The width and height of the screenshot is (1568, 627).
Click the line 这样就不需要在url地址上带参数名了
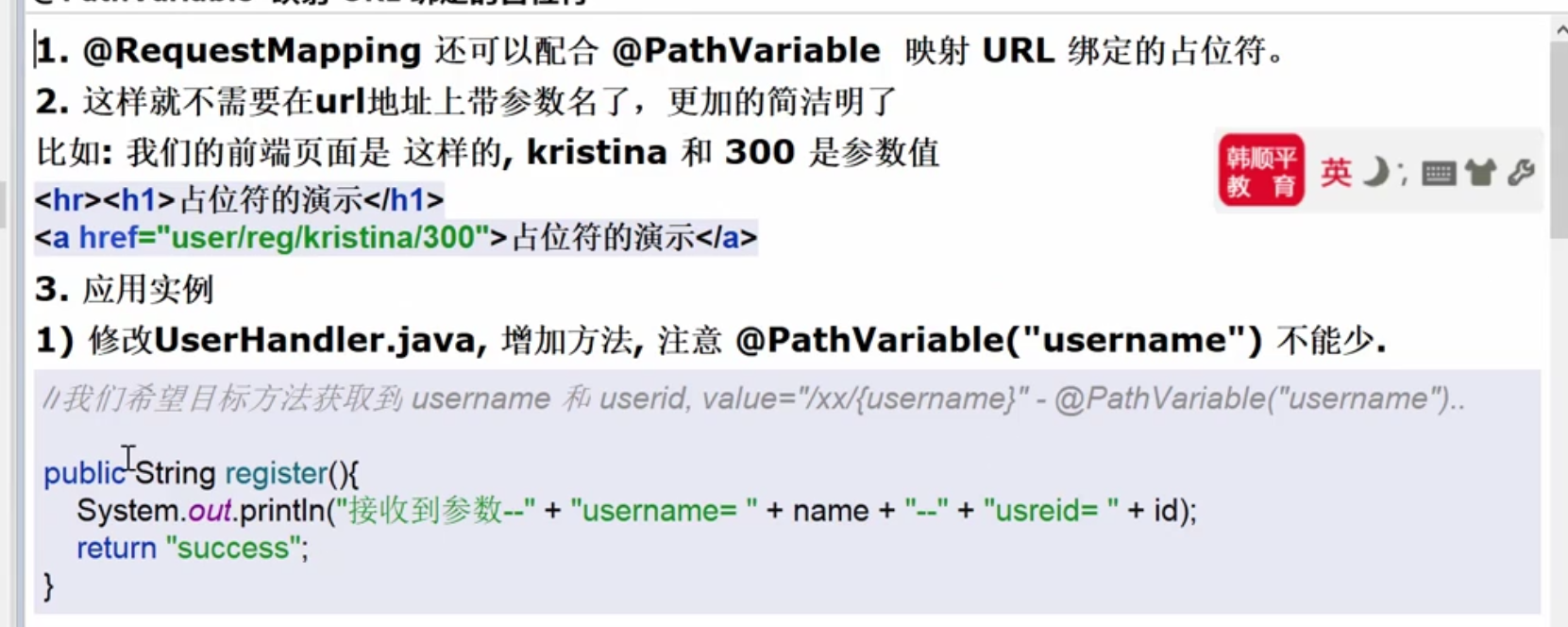pyautogui.click(x=466, y=101)
